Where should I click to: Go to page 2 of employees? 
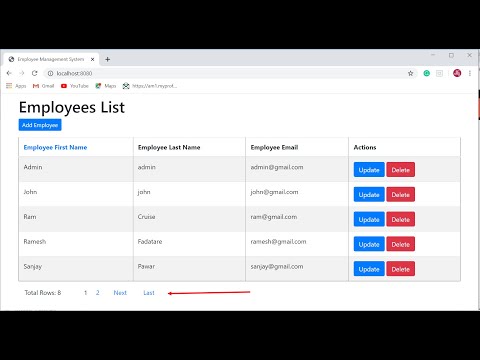point(98,293)
